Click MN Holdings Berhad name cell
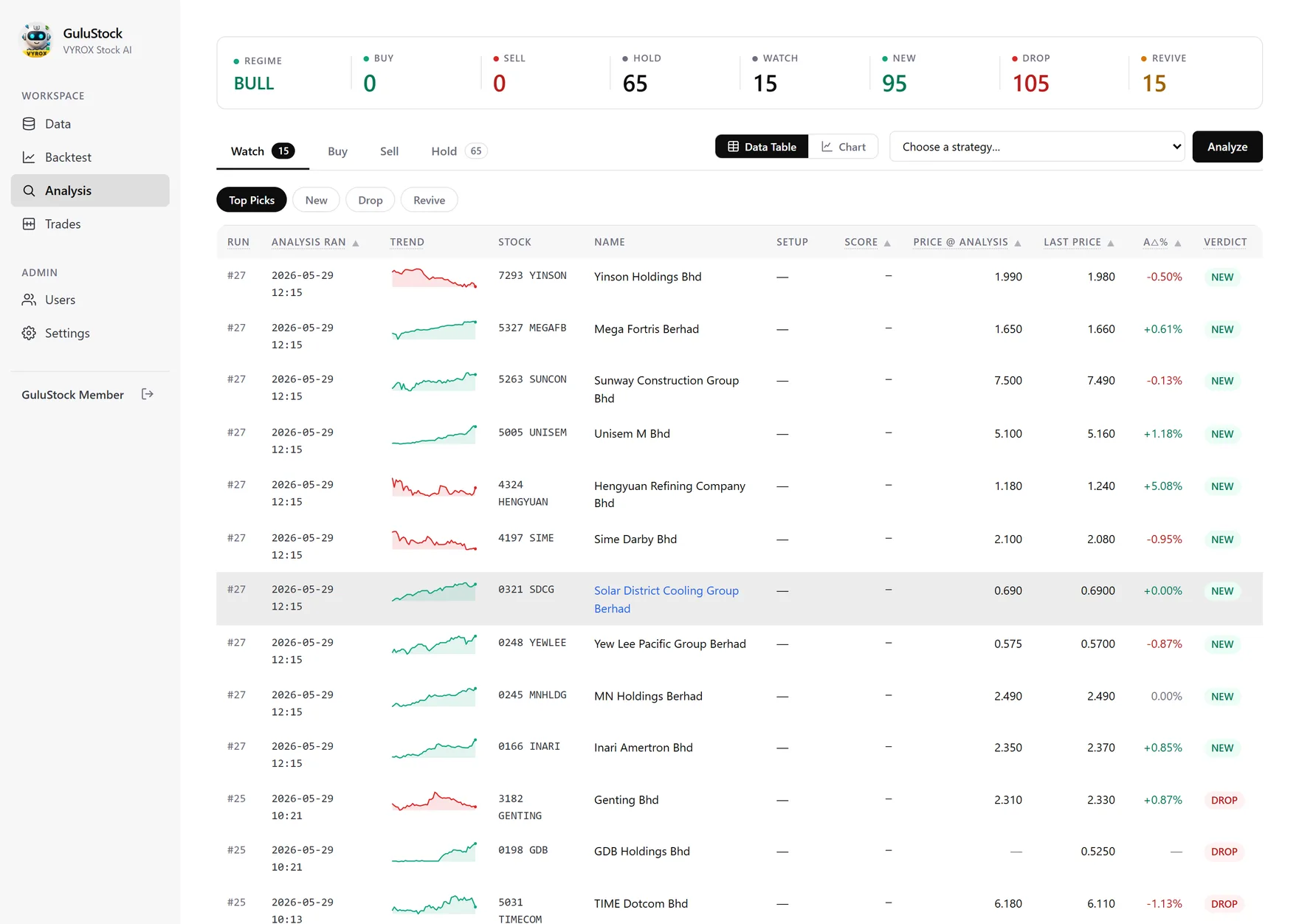The width and height of the screenshot is (1299, 924). pyautogui.click(x=648, y=696)
